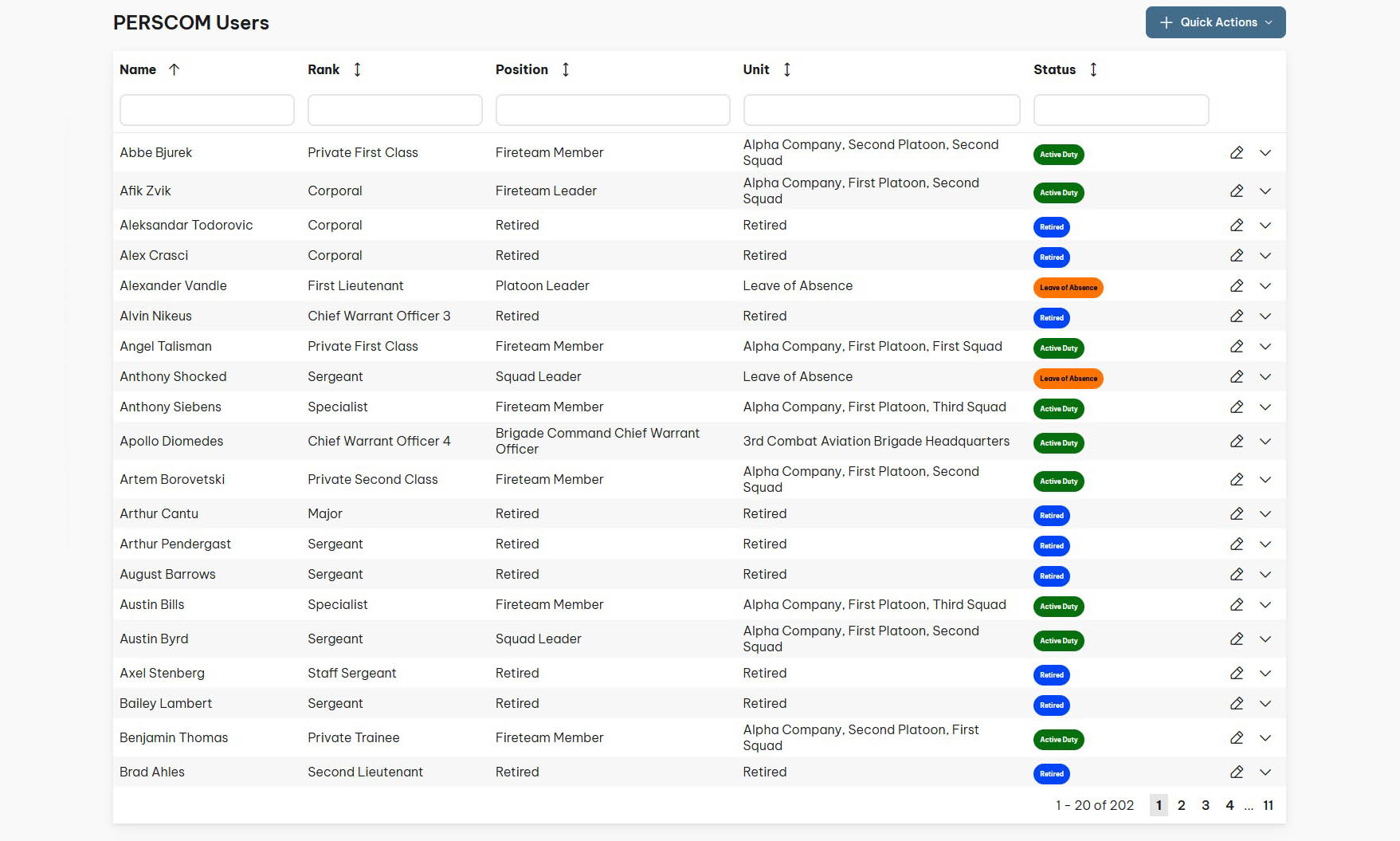1400x841 pixels.
Task: Click the Status filter input box
Action: [x=1120, y=110]
